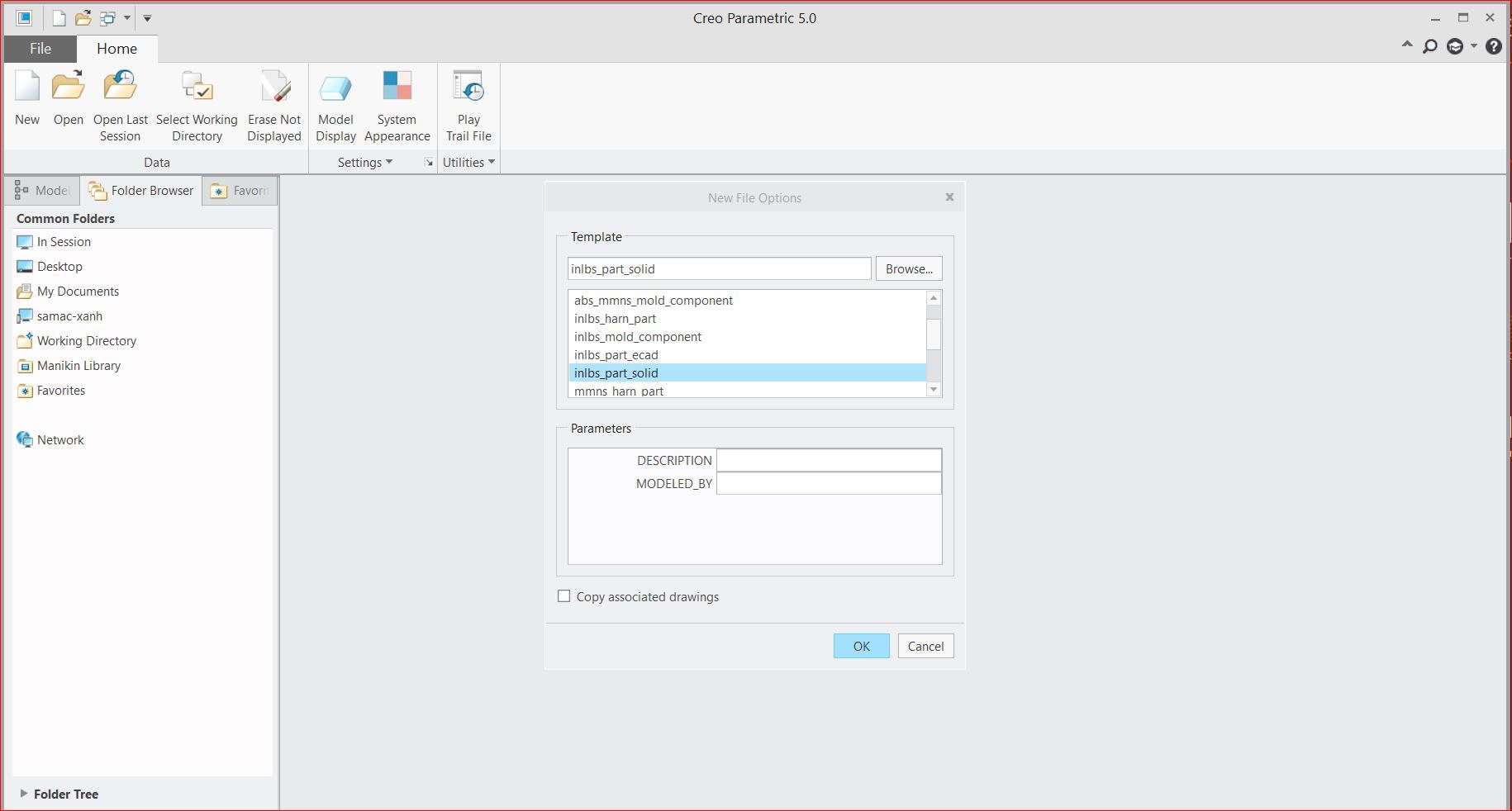Switch to Model Tree tab

coord(43,191)
